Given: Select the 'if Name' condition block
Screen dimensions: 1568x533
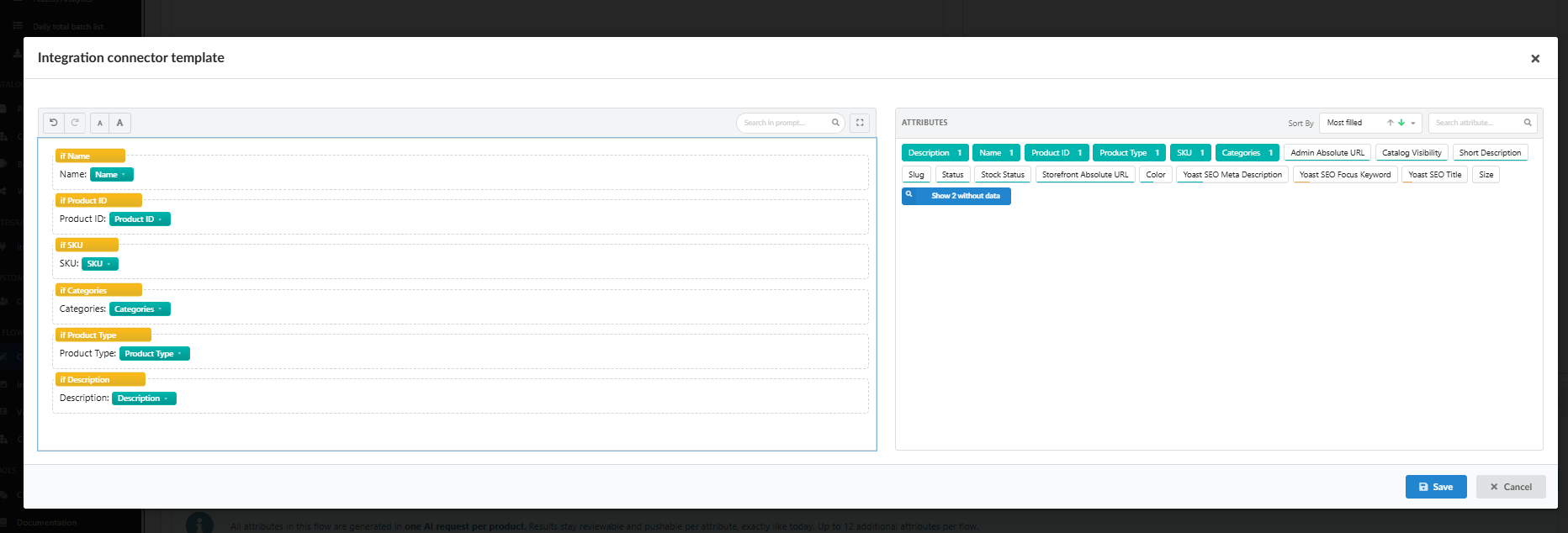Looking at the screenshot, I should [90, 156].
